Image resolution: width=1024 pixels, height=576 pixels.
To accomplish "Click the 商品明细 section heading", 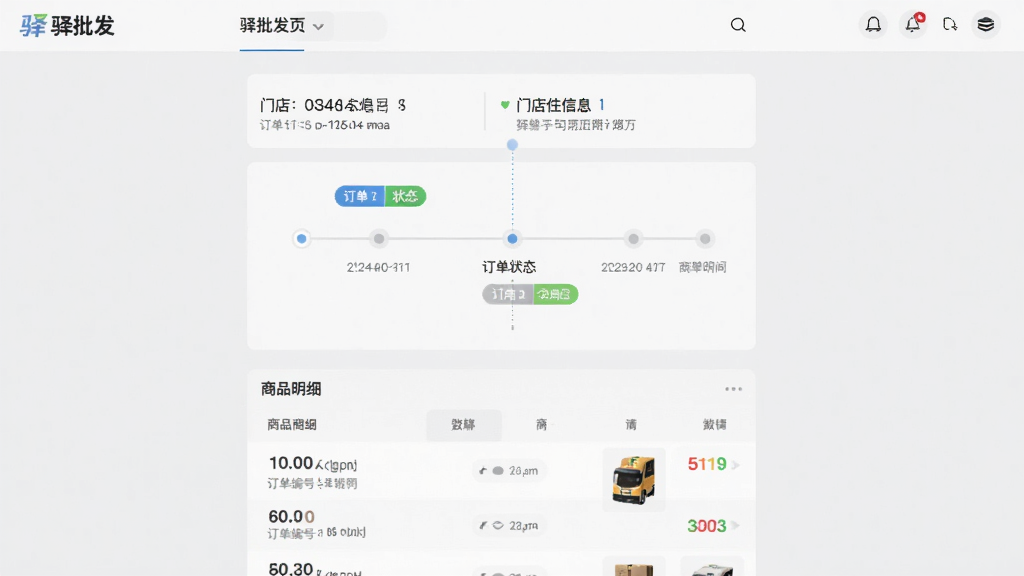I will 291,389.
